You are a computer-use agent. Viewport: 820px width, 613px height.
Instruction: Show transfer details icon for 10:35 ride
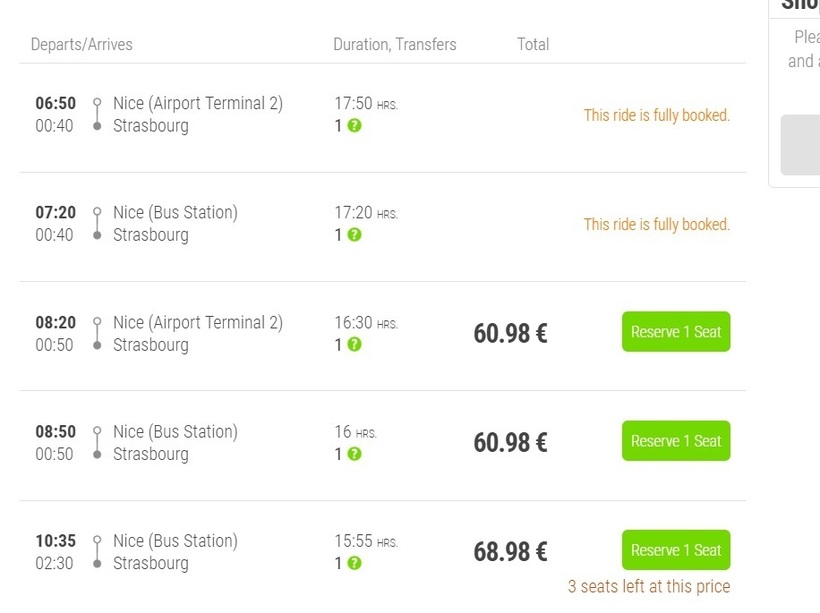click(x=354, y=563)
